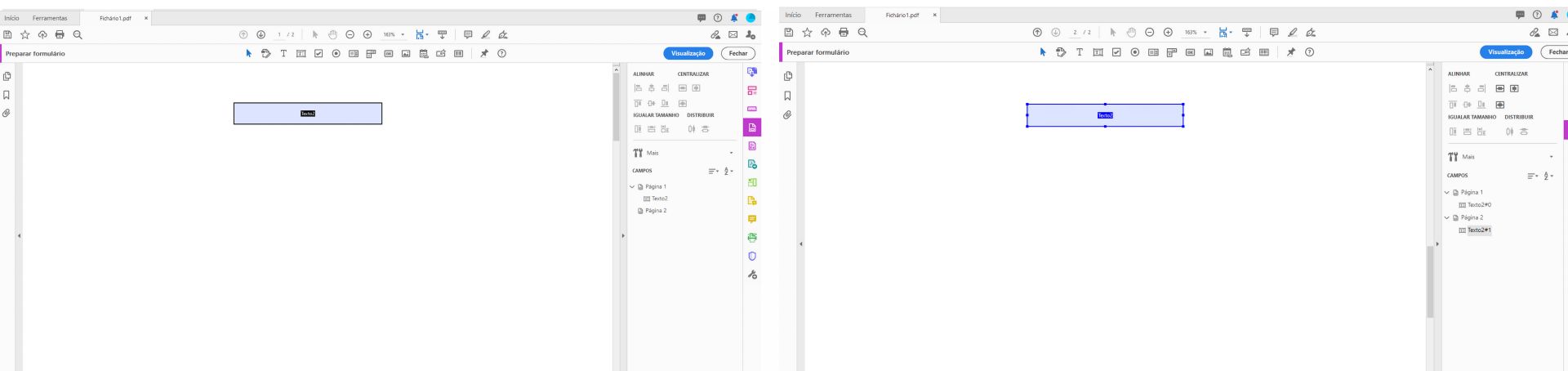Click Visualização button in right window

click(1506, 52)
